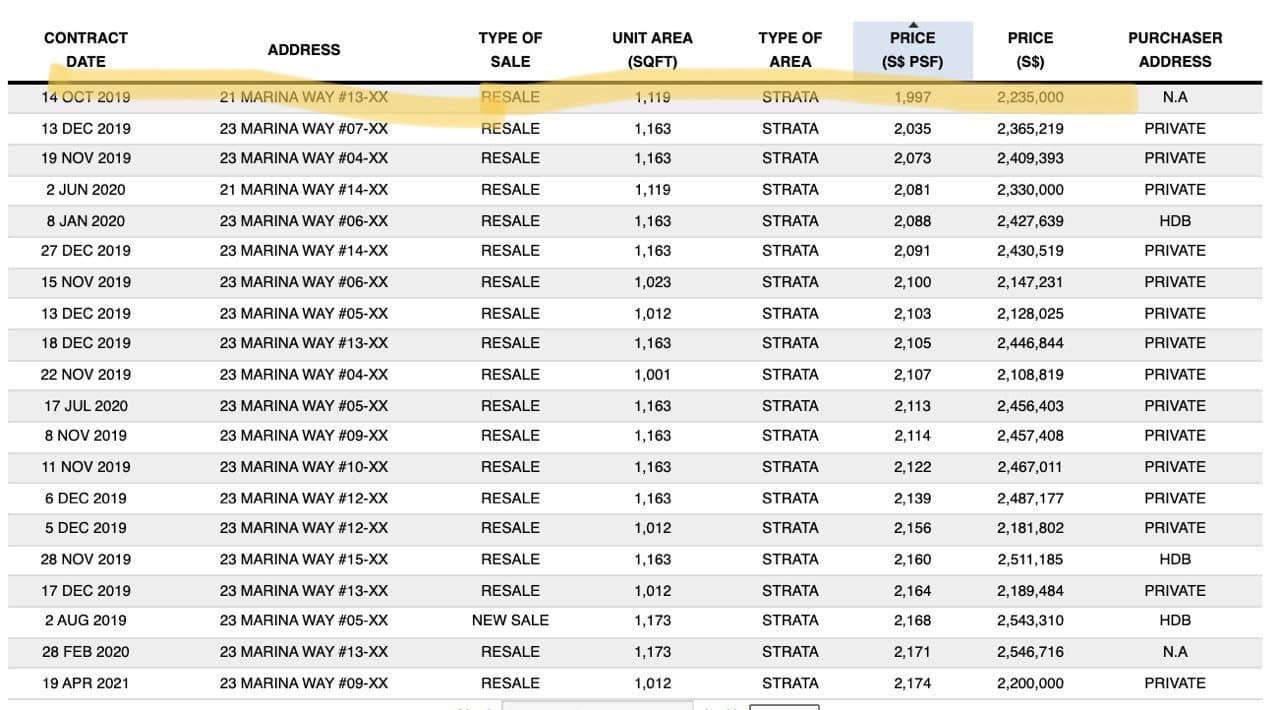Viewport: 1280px width, 710px height.
Task: Click the ascending sort arrow above Price PSF
Action: coord(912,25)
